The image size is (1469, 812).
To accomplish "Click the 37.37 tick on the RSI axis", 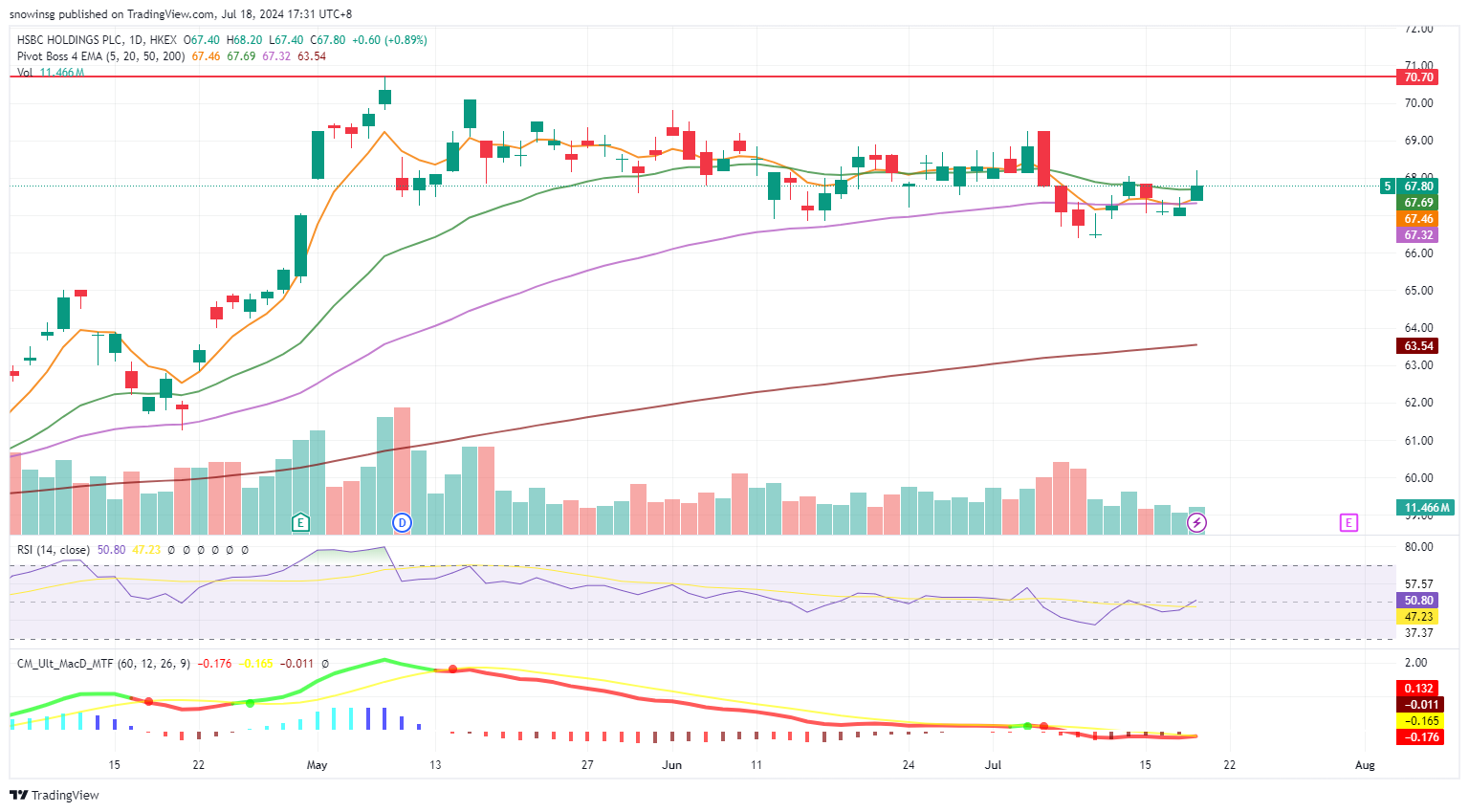I will (x=1418, y=633).
